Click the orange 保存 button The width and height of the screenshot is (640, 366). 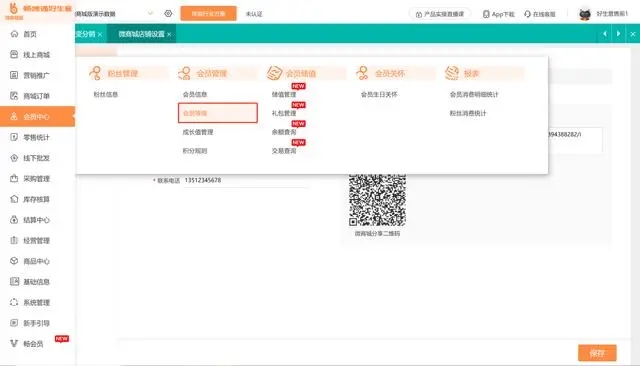[x=597, y=353]
